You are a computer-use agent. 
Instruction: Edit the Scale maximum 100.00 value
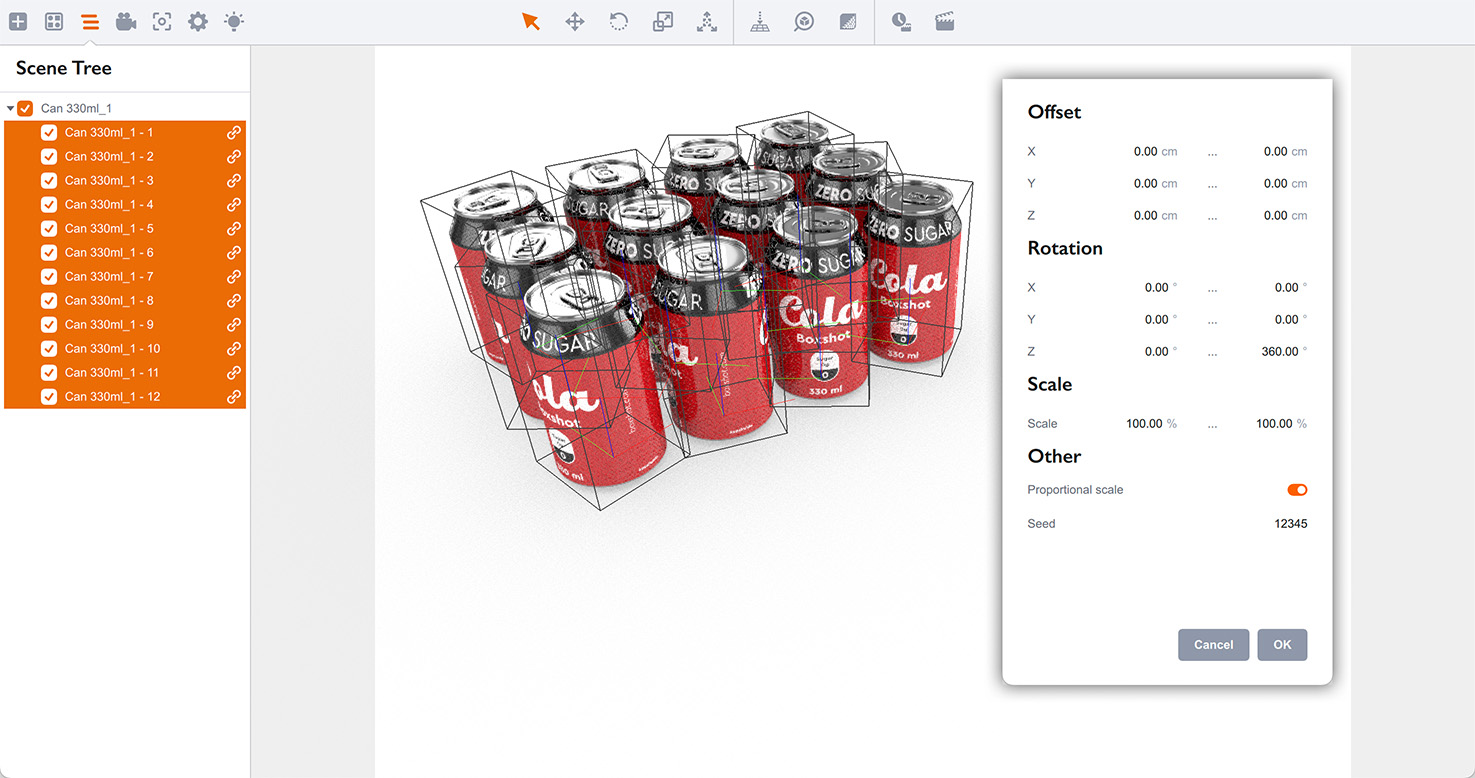[1274, 424]
